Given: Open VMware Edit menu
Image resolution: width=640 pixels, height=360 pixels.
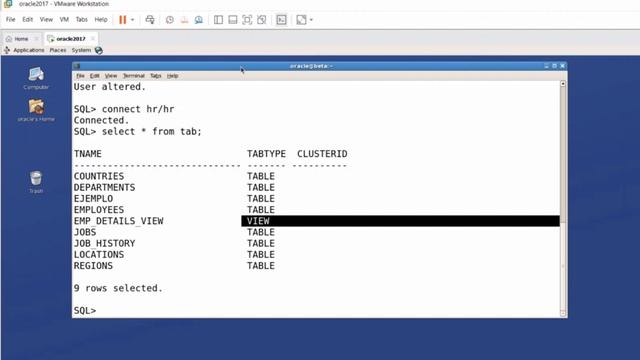Looking at the screenshot, I should (27, 20).
